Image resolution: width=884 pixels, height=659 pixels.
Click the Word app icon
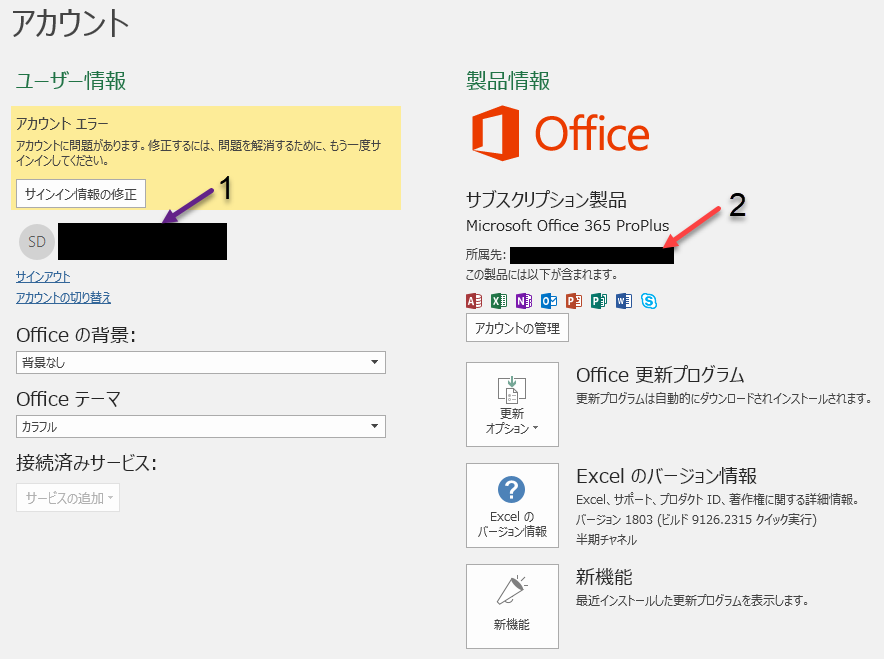point(624,301)
